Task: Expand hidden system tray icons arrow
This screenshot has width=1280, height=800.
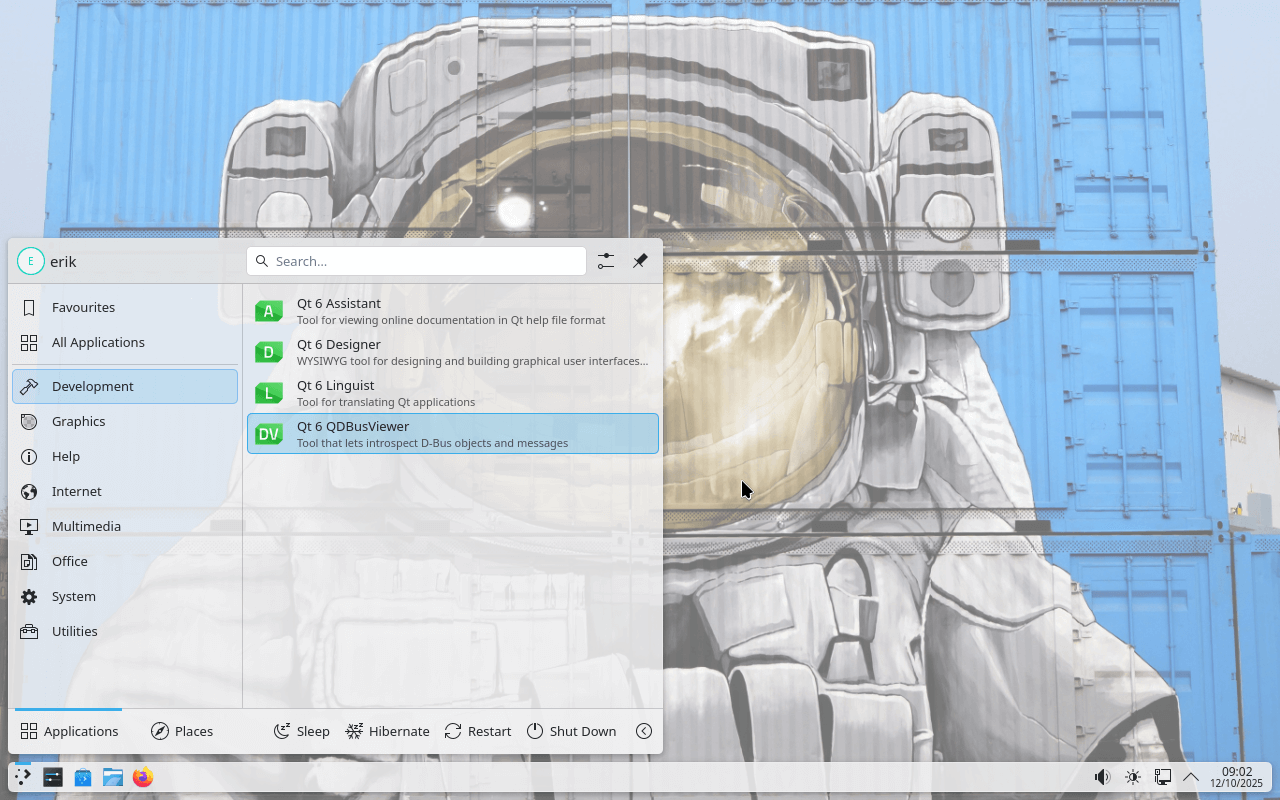Action: 1191,777
